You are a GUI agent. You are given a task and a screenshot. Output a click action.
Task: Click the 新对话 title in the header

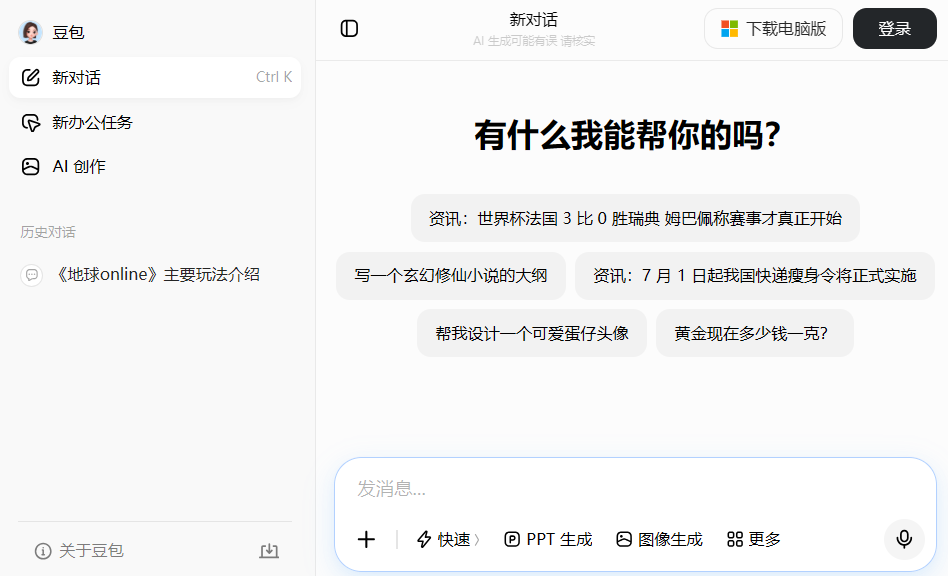coord(533,20)
